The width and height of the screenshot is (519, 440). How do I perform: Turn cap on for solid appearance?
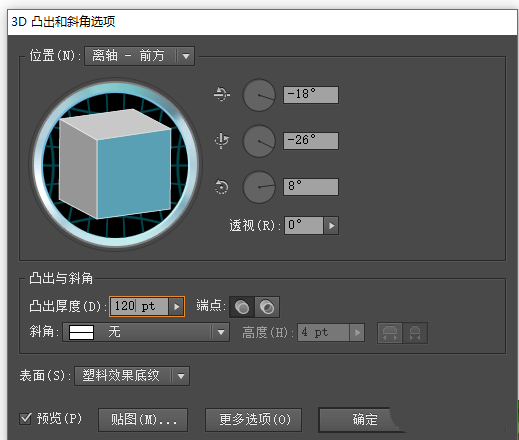point(242,307)
